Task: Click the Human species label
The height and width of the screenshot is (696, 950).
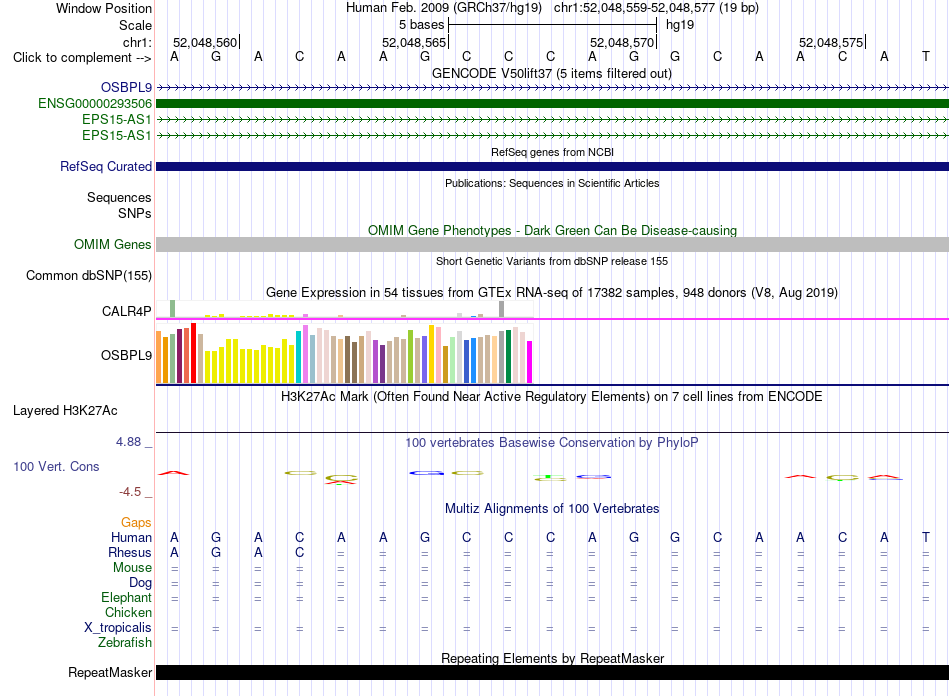Action: pos(131,537)
